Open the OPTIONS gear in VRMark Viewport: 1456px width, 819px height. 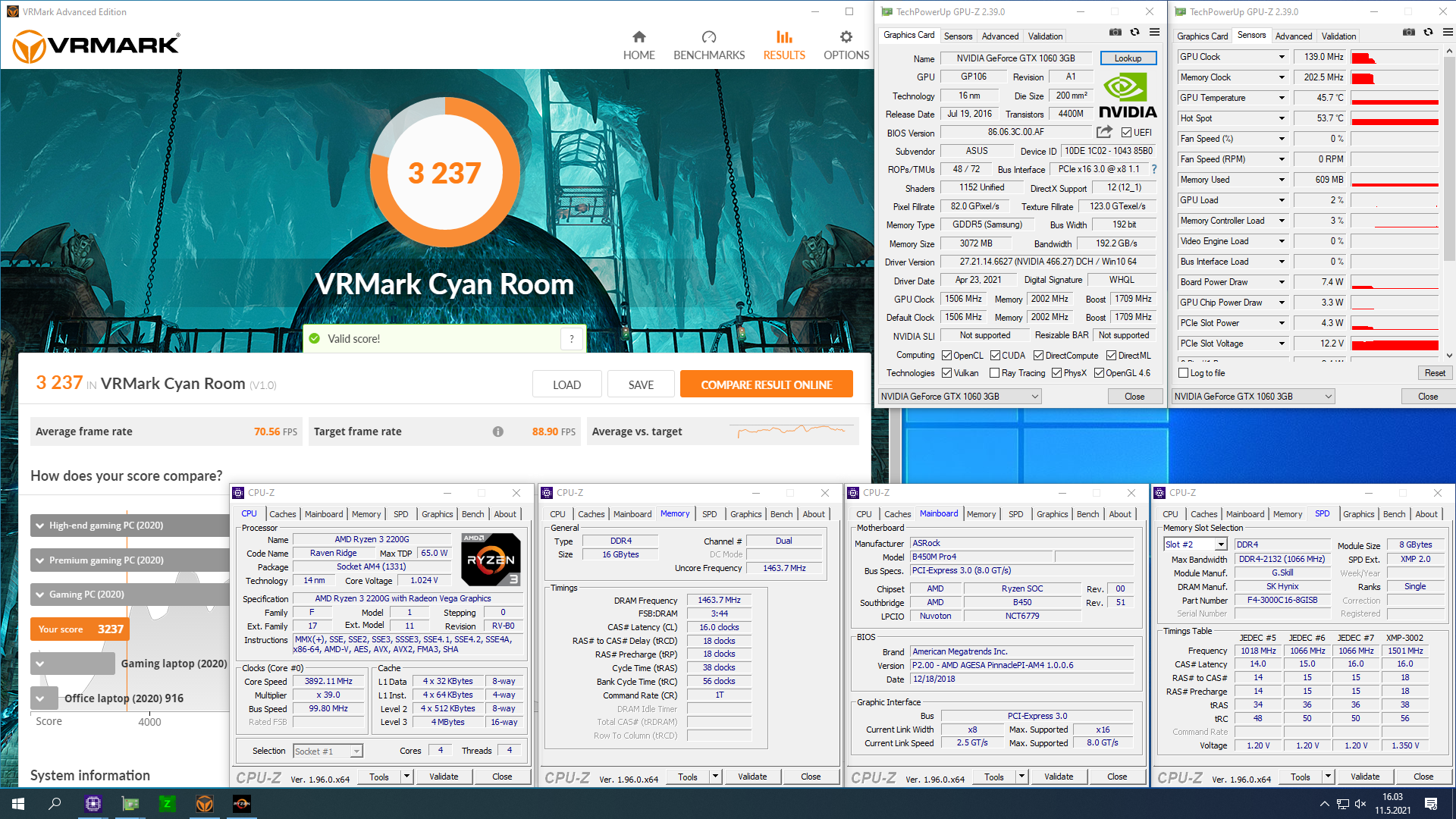[846, 37]
